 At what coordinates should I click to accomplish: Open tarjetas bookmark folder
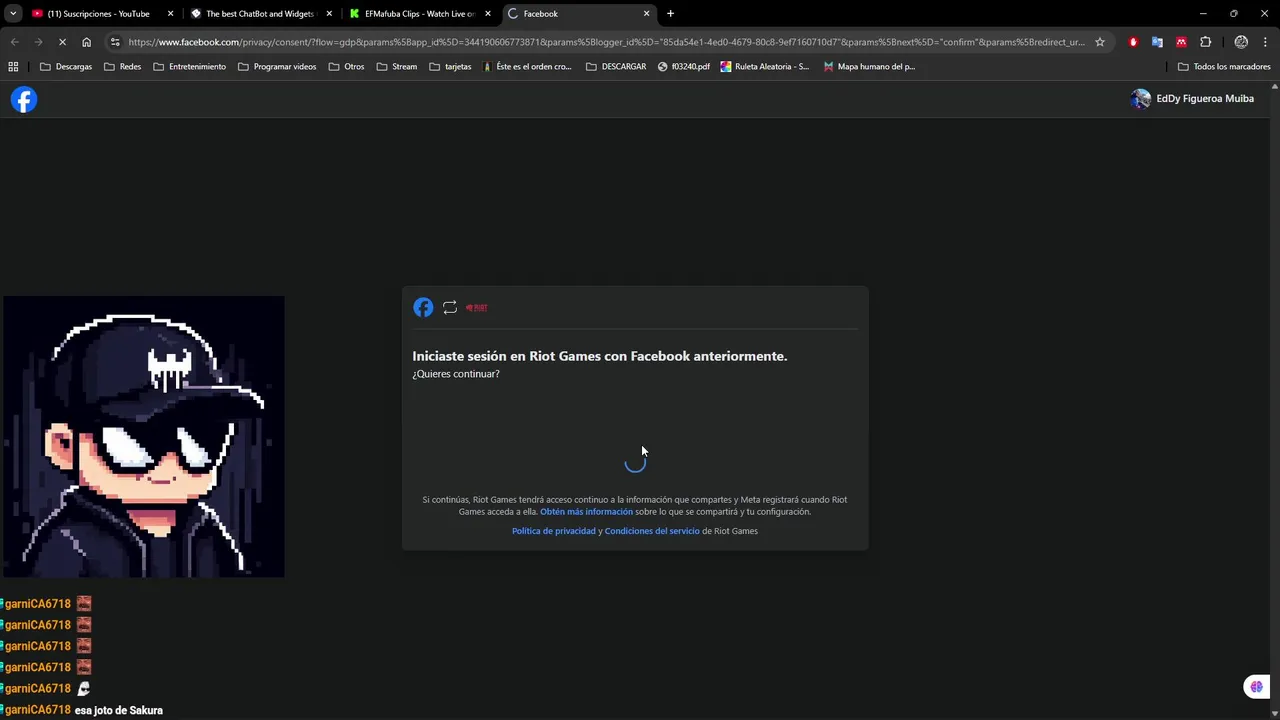tap(450, 67)
